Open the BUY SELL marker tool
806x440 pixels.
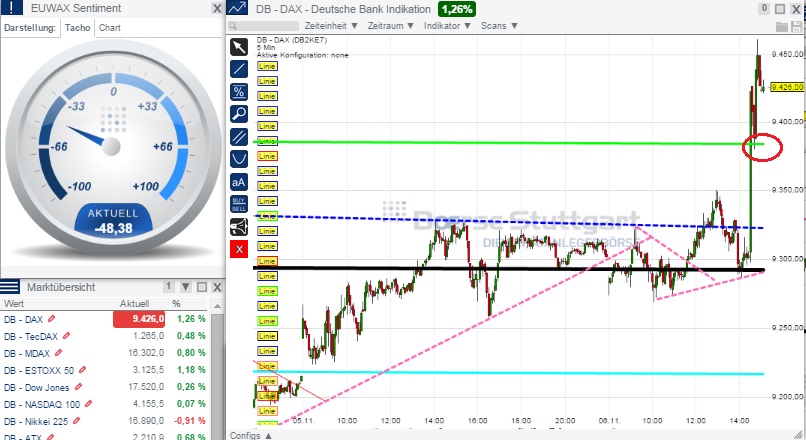pyautogui.click(x=239, y=204)
